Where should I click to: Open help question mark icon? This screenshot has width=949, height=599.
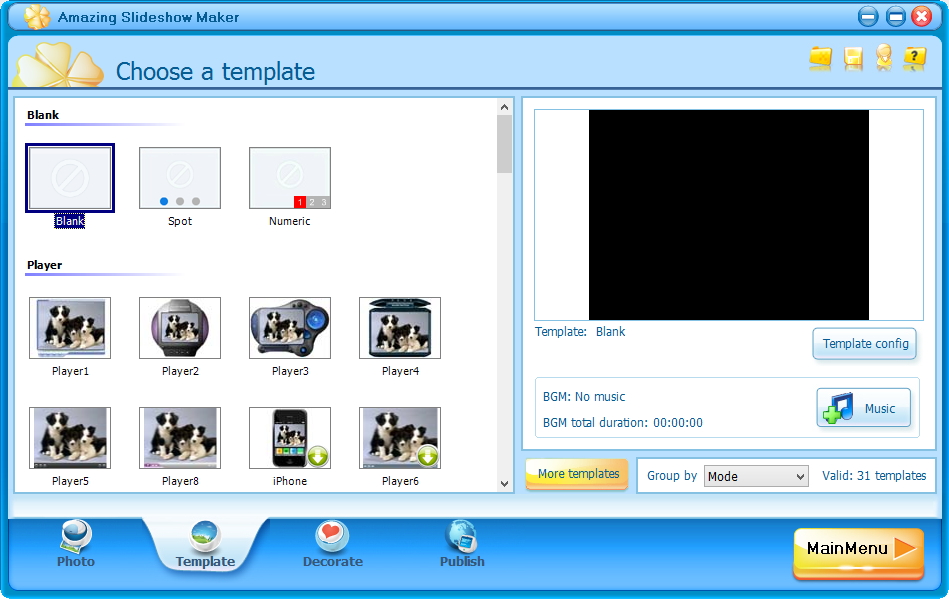click(915, 59)
